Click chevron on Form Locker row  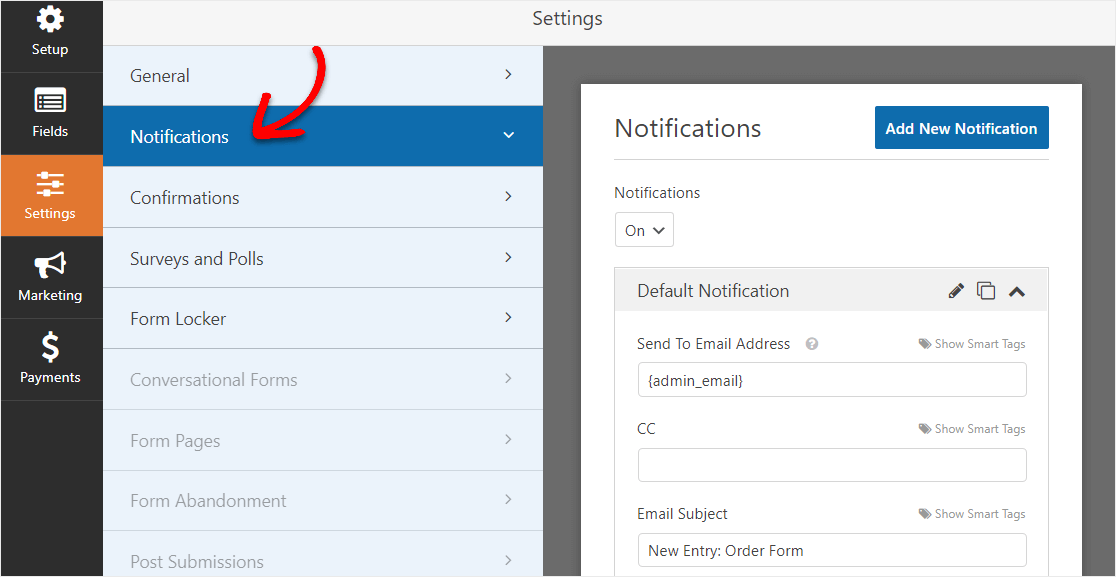(508, 317)
